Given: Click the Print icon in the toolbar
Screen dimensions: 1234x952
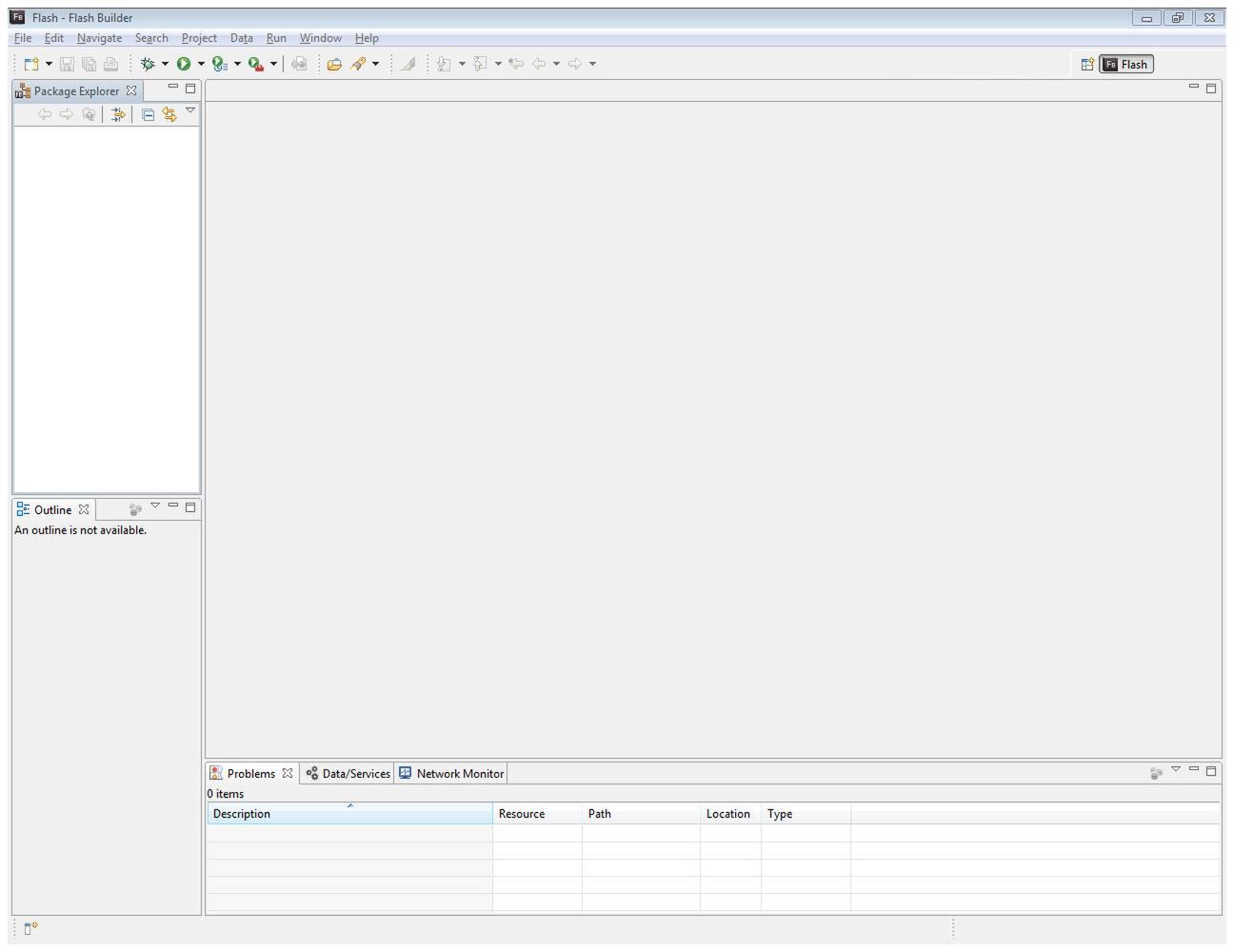Looking at the screenshot, I should click(x=110, y=64).
